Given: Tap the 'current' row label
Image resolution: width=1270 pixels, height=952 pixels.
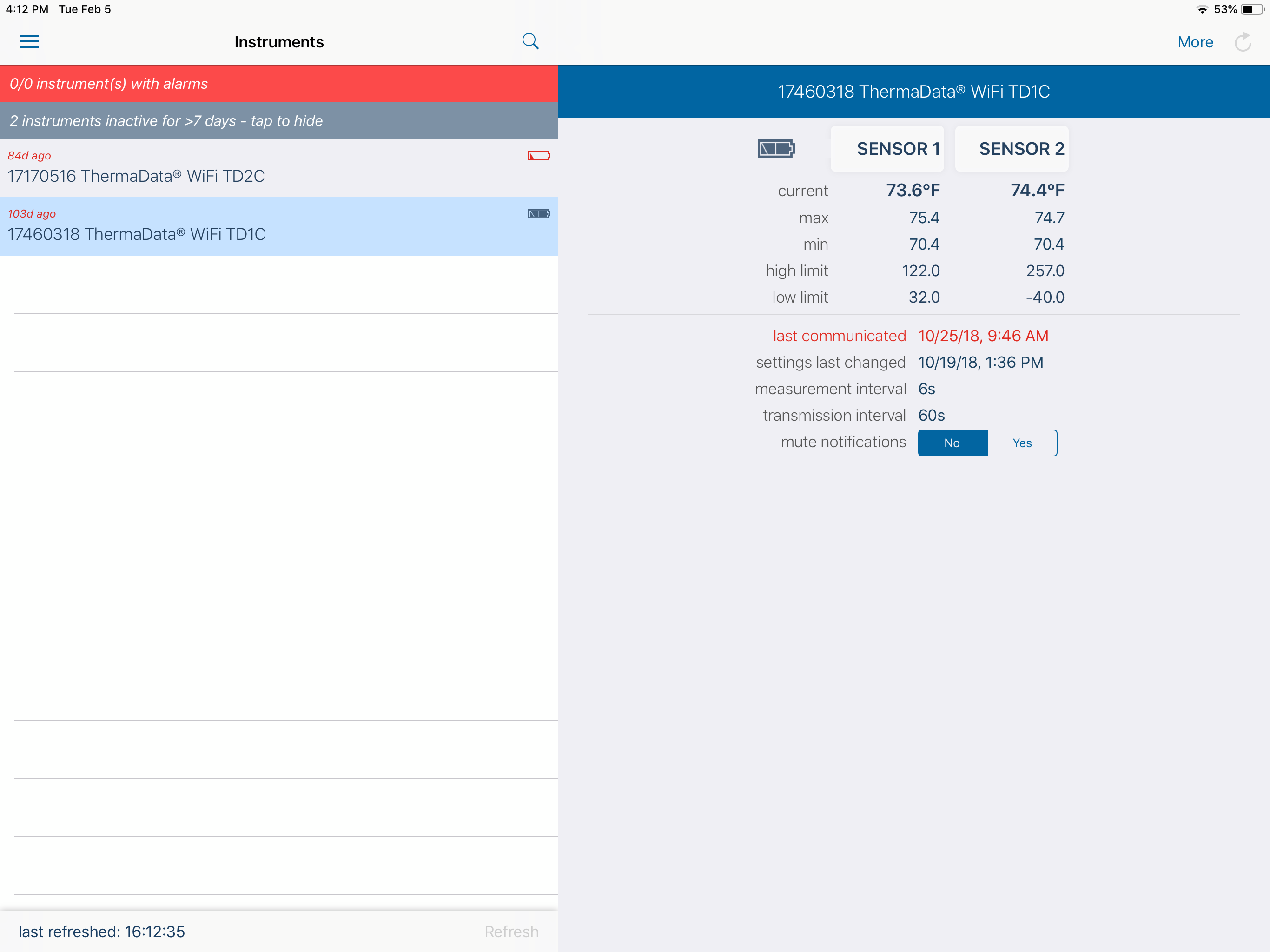Looking at the screenshot, I should [x=803, y=191].
